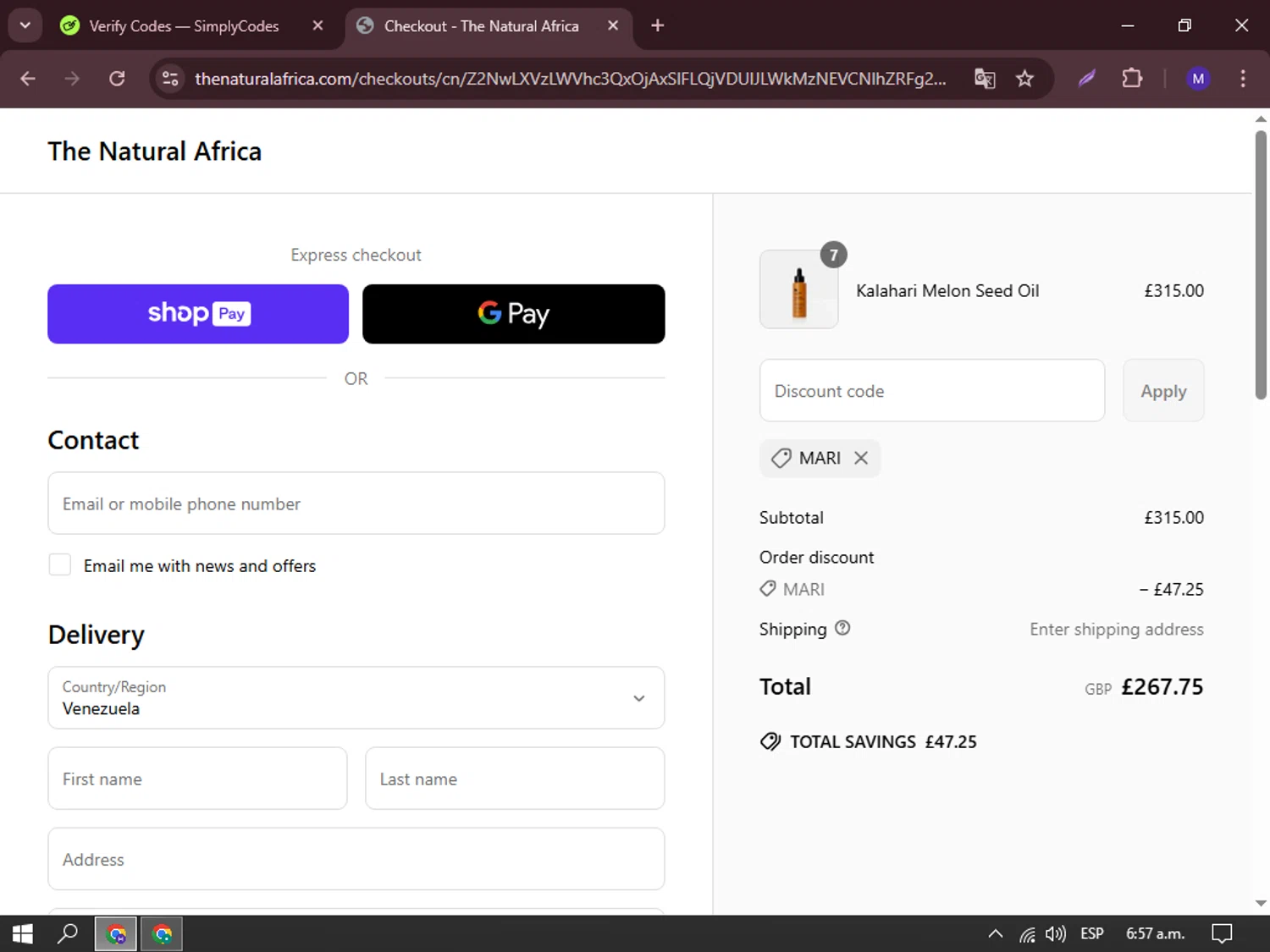
Task: Click the TOTAL SAVINGS tag icon
Action: [x=770, y=741]
